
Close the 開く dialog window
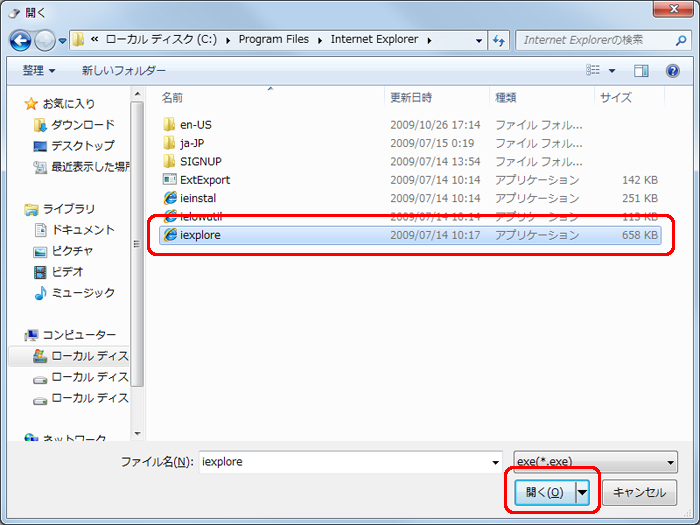tap(673, 8)
